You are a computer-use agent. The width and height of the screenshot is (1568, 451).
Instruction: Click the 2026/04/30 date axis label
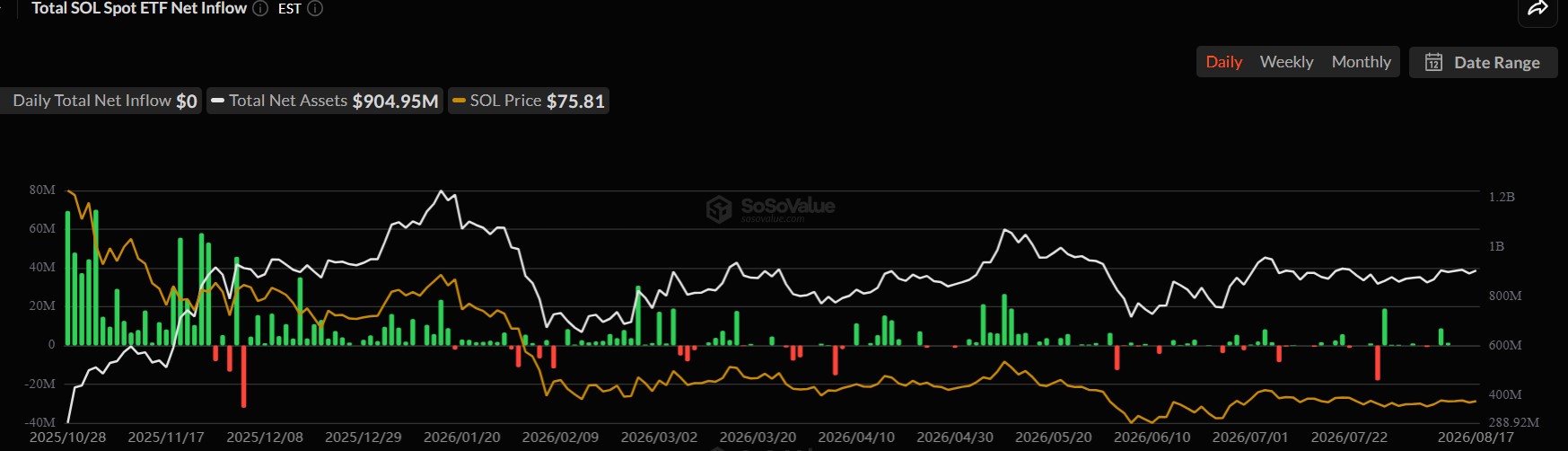[x=955, y=438]
